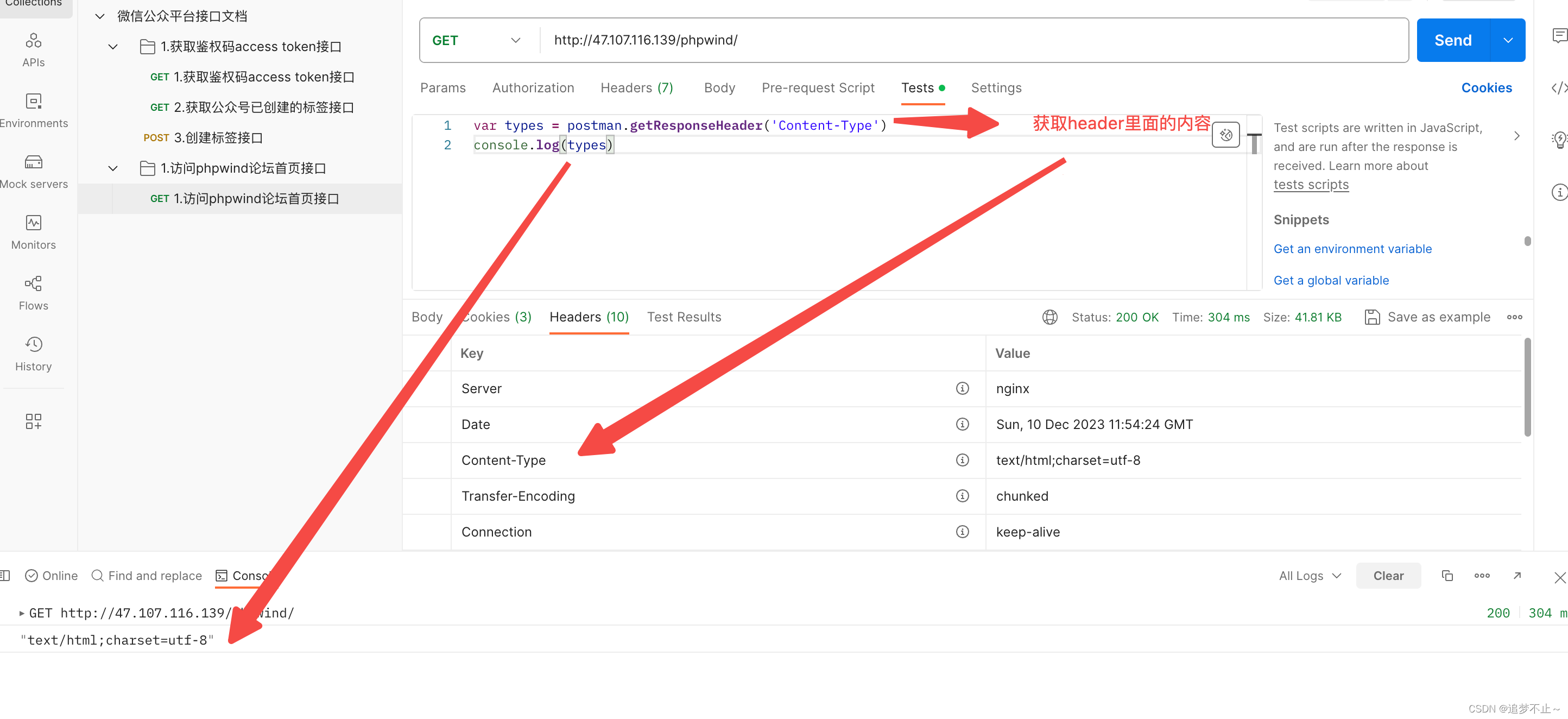Open the Send button dropdown arrow
This screenshot has width=1568, height=719.
pos(1508,40)
